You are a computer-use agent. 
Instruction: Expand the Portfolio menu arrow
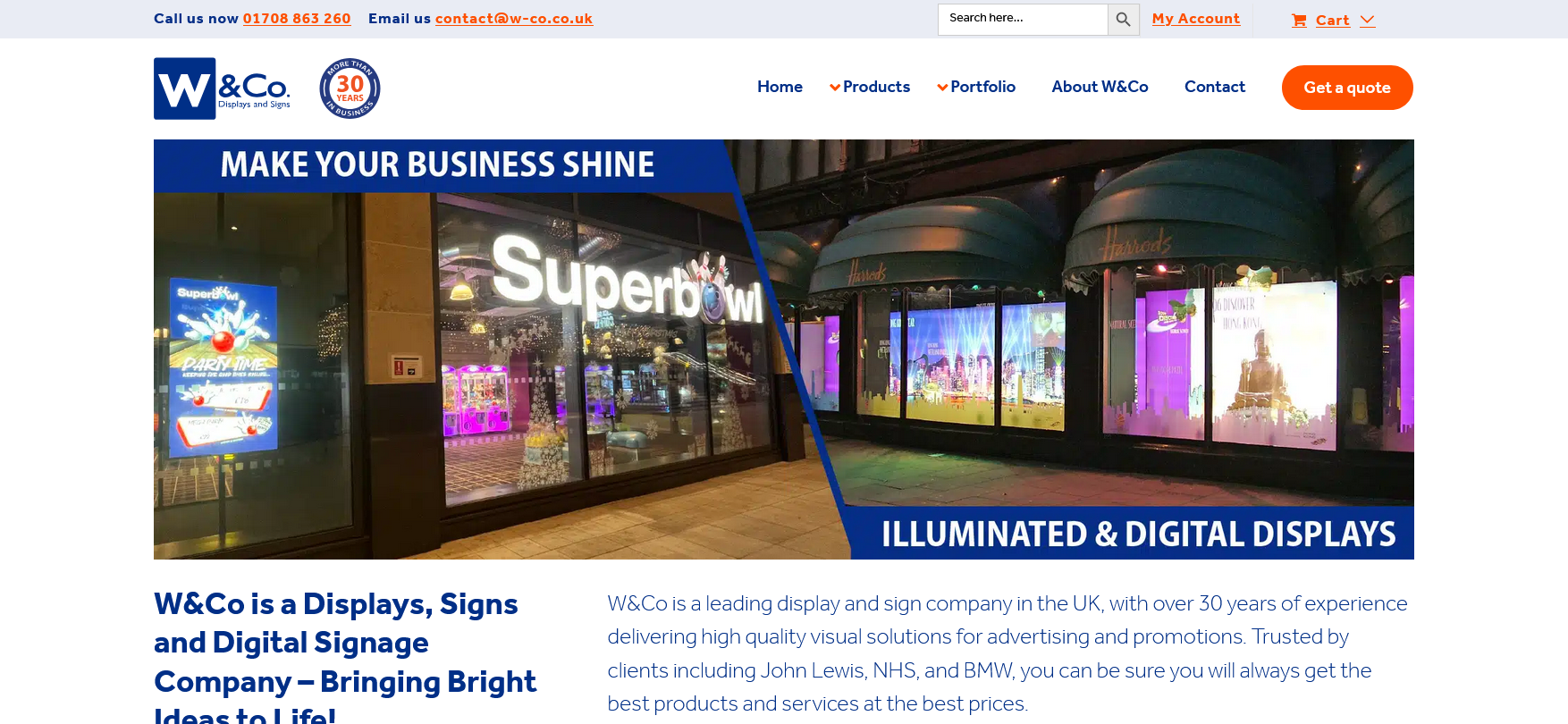[942, 88]
